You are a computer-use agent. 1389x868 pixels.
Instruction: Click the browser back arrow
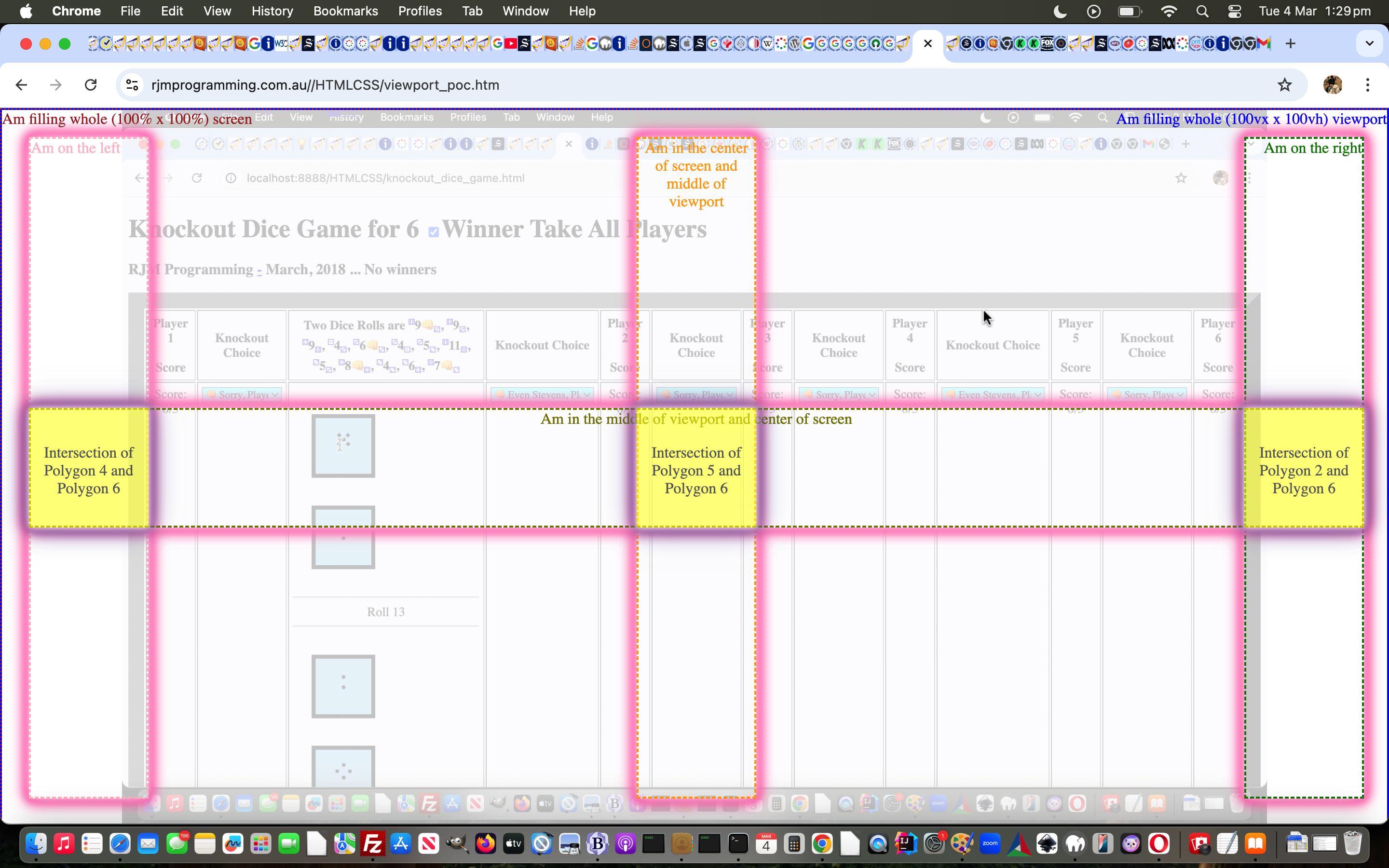click(21, 85)
